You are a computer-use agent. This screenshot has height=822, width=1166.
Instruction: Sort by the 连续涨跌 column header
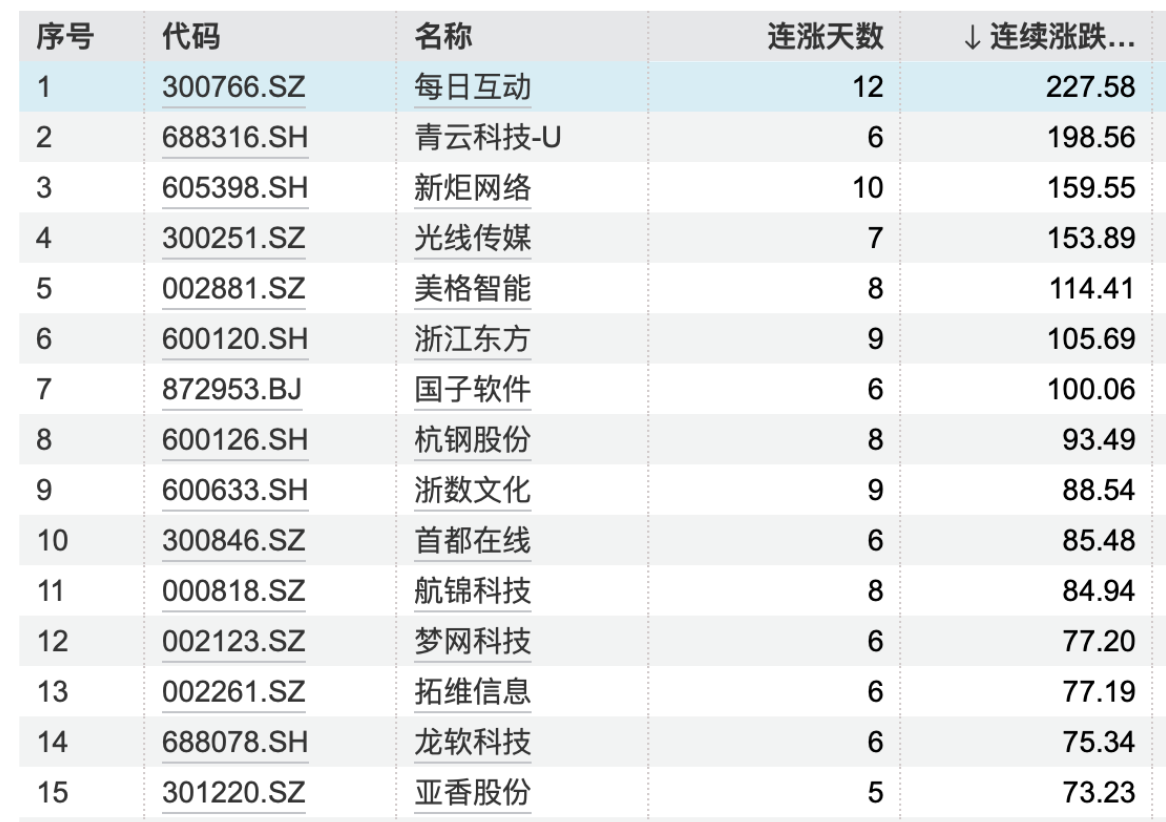(x=1048, y=37)
